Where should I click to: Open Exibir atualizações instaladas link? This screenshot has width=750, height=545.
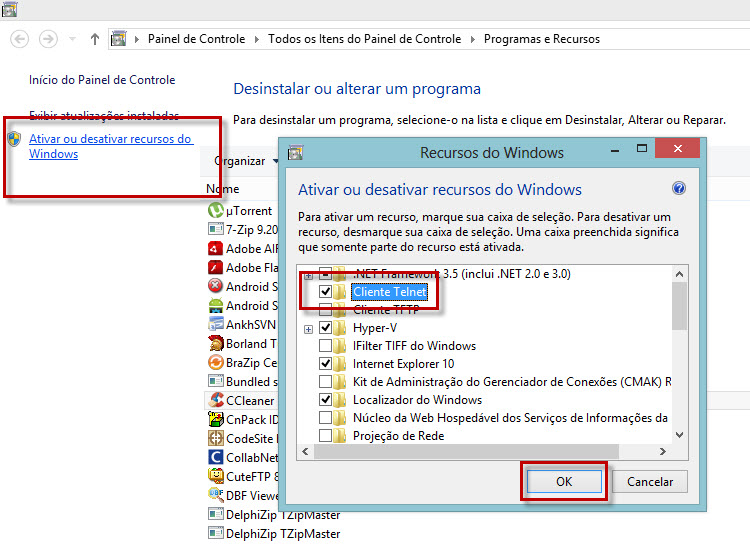tap(104, 115)
